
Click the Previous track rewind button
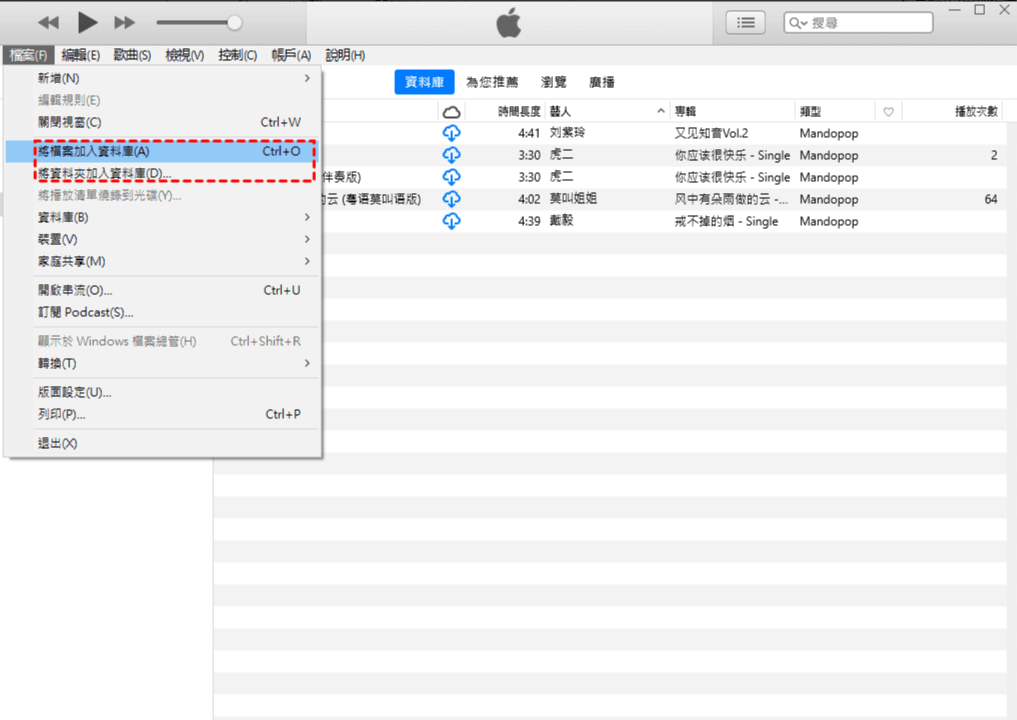coord(49,23)
